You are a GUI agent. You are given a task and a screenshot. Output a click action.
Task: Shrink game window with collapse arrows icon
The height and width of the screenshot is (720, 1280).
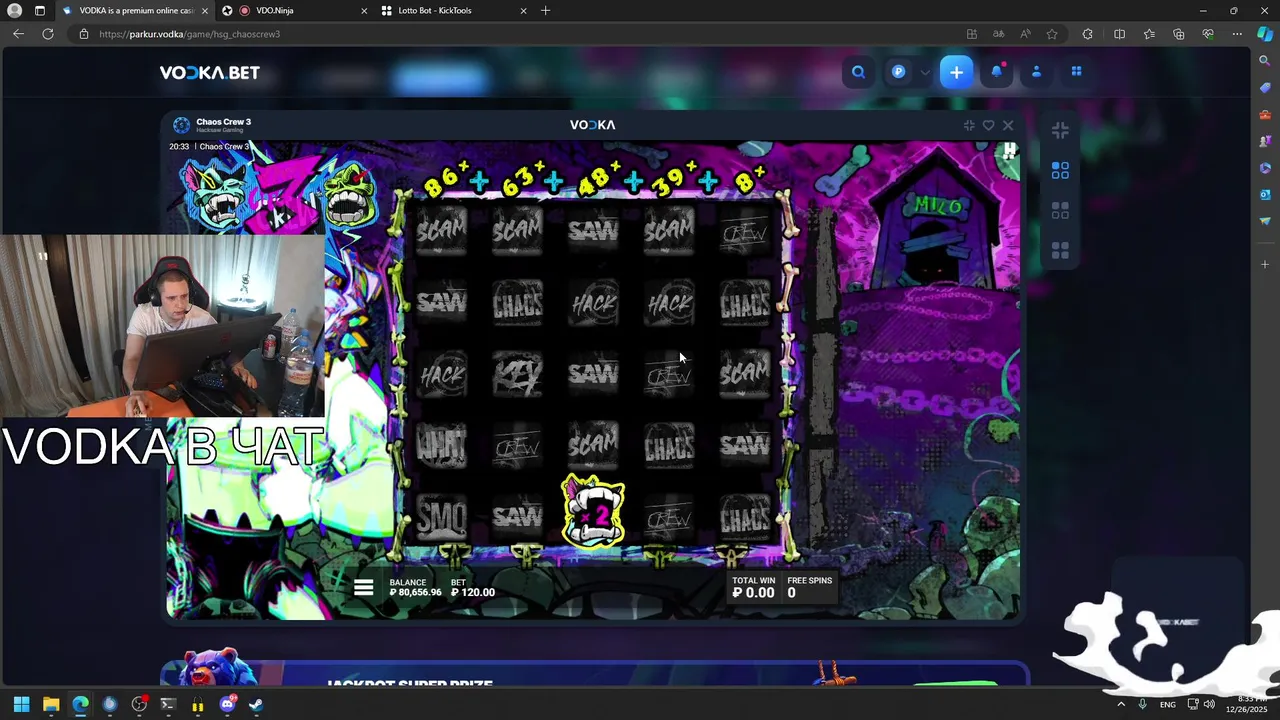pos(969,125)
